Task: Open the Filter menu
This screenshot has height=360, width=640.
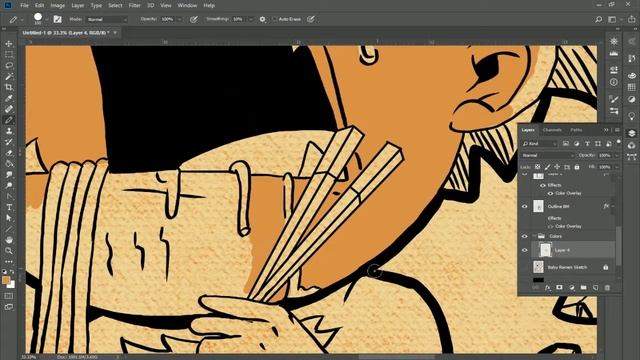Action: click(x=134, y=5)
